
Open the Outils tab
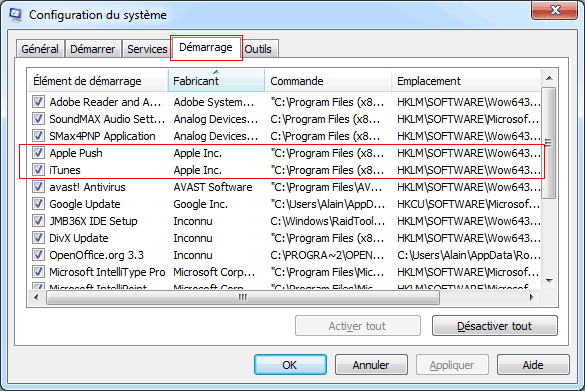pos(258,49)
